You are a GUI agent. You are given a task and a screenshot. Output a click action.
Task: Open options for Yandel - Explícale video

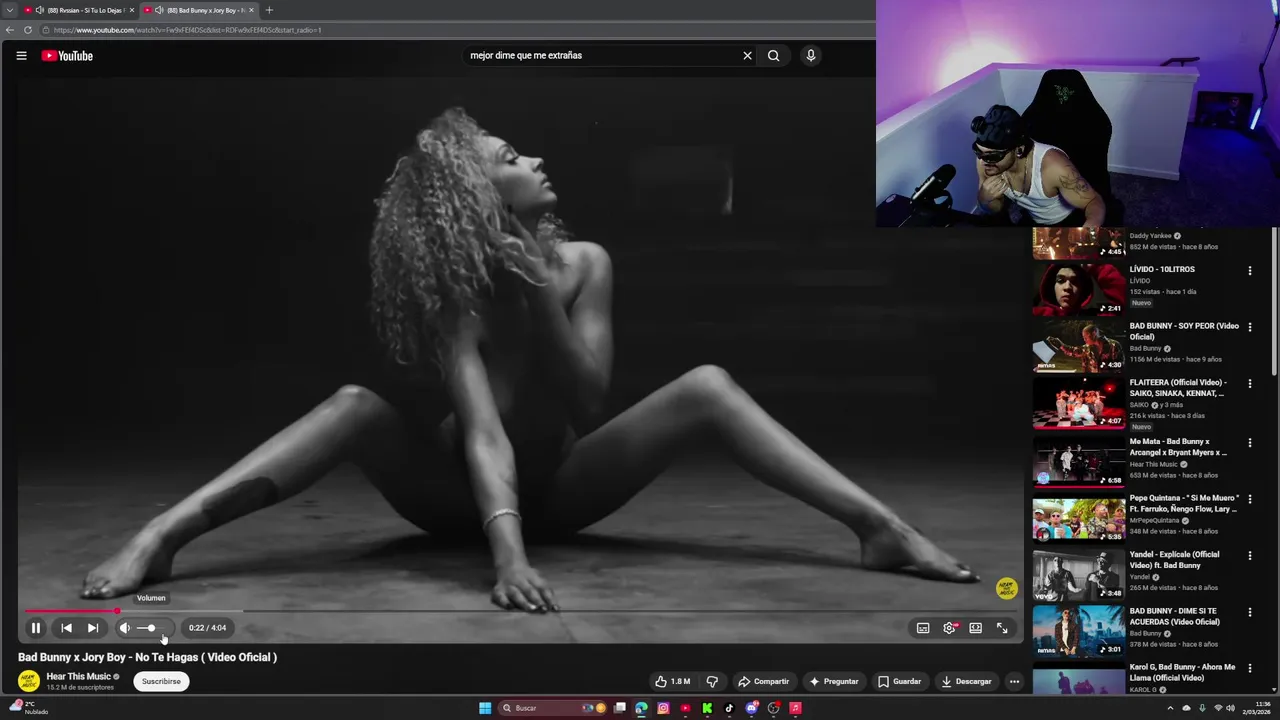(1249, 555)
